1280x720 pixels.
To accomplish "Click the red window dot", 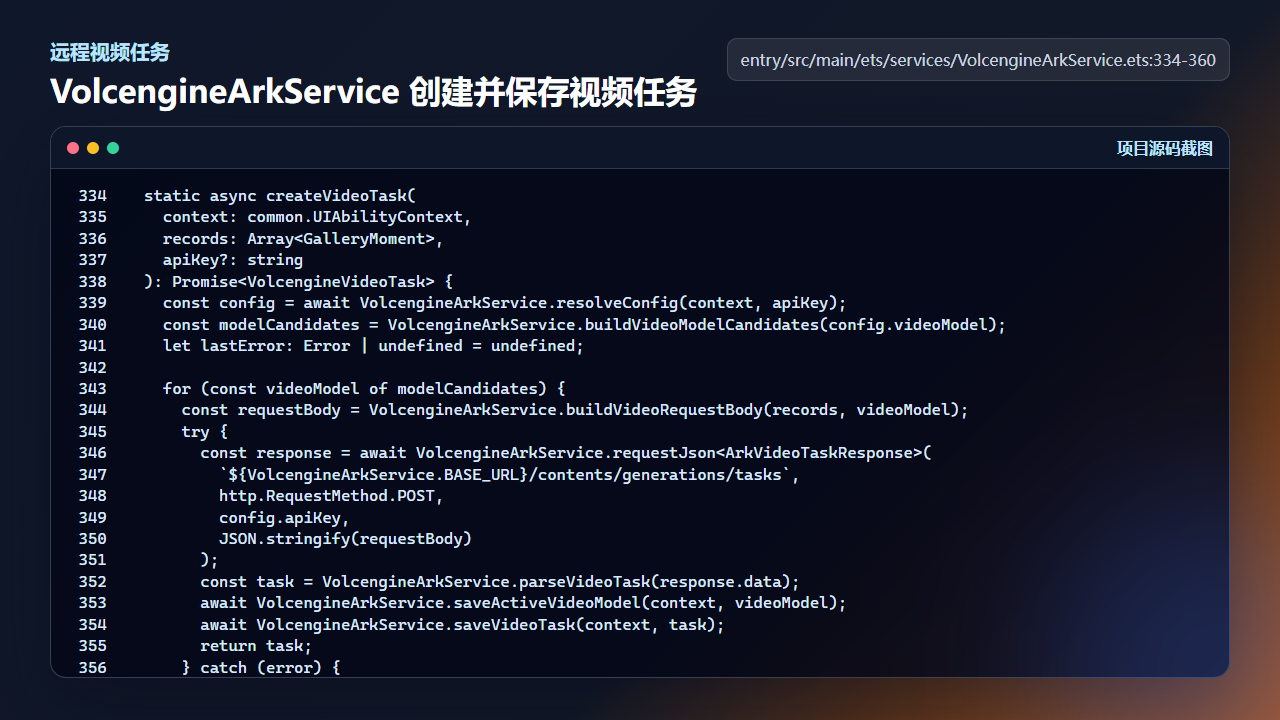I will 73,148.
